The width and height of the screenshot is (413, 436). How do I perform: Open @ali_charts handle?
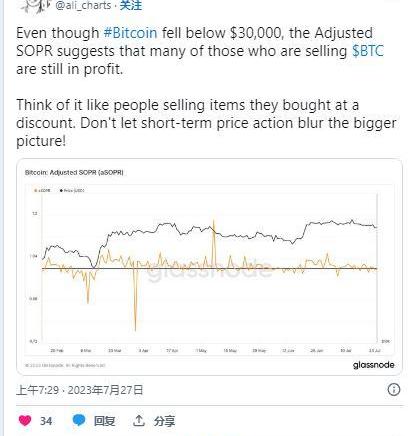(x=83, y=5)
